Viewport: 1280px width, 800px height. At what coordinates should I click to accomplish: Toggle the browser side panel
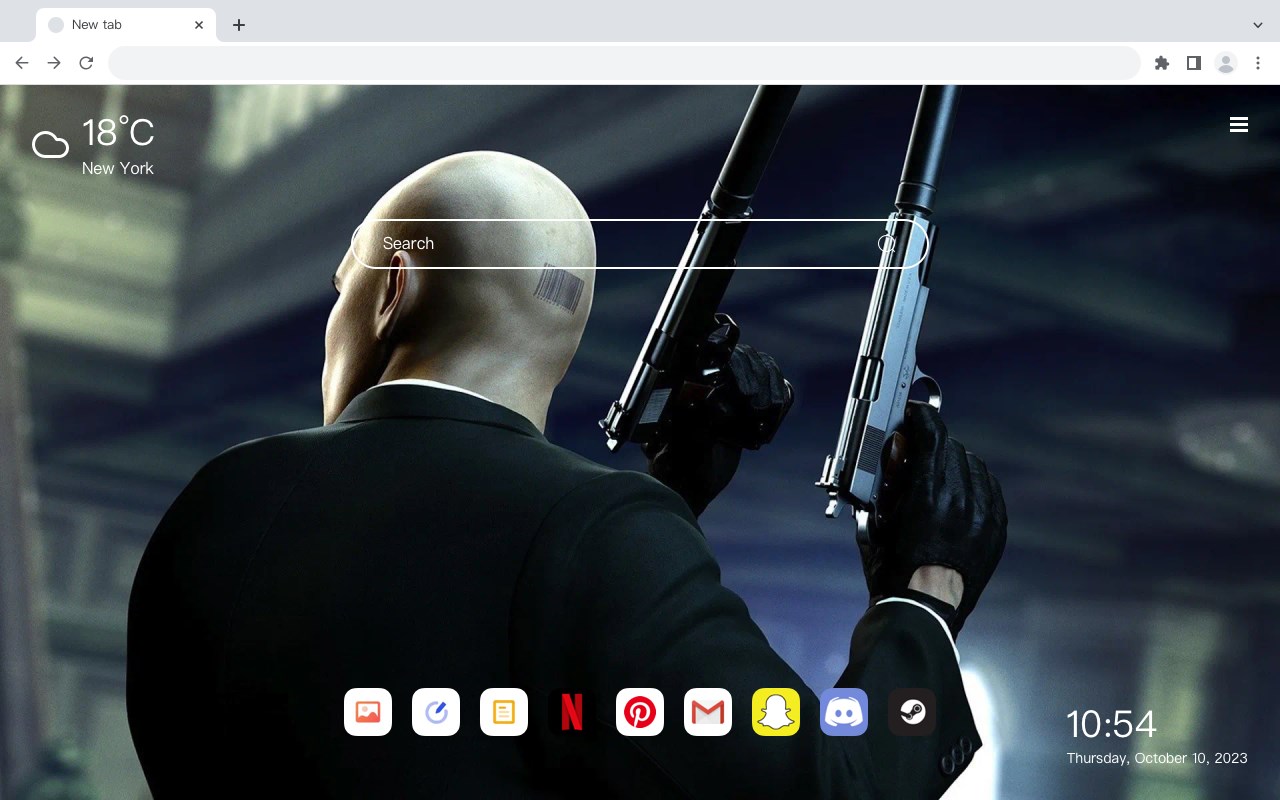point(1193,63)
